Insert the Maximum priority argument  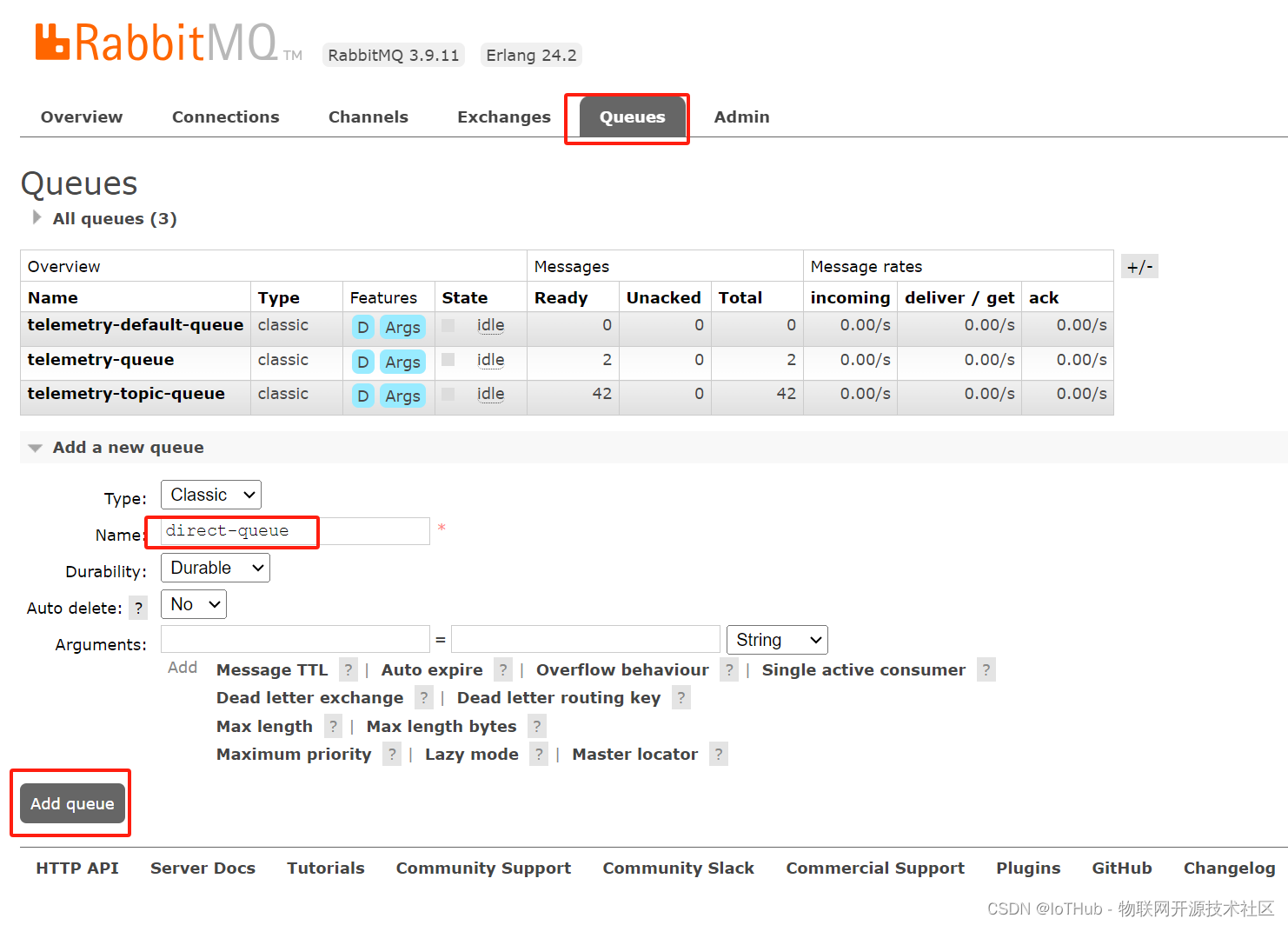(x=294, y=754)
